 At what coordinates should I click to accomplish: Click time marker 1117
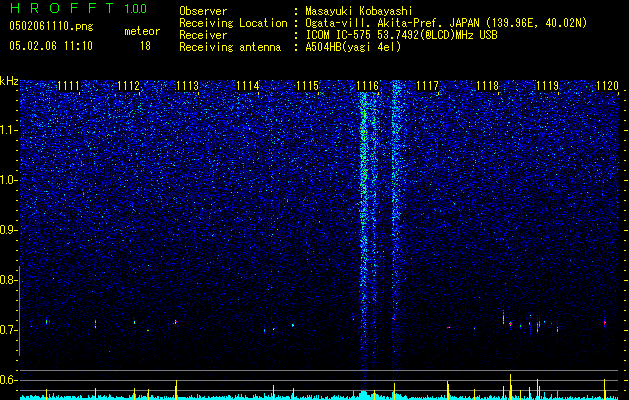pyautogui.click(x=427, y=86)
